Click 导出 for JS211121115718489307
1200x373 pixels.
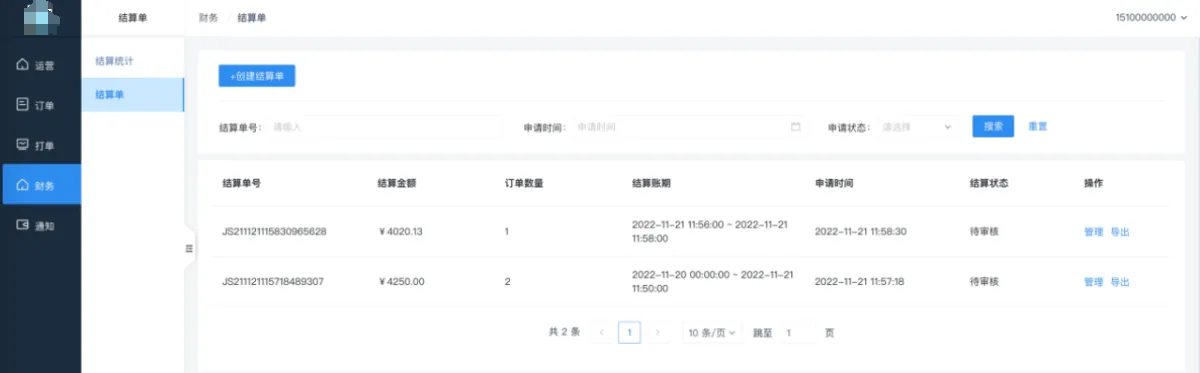(x=1120, y=282)
